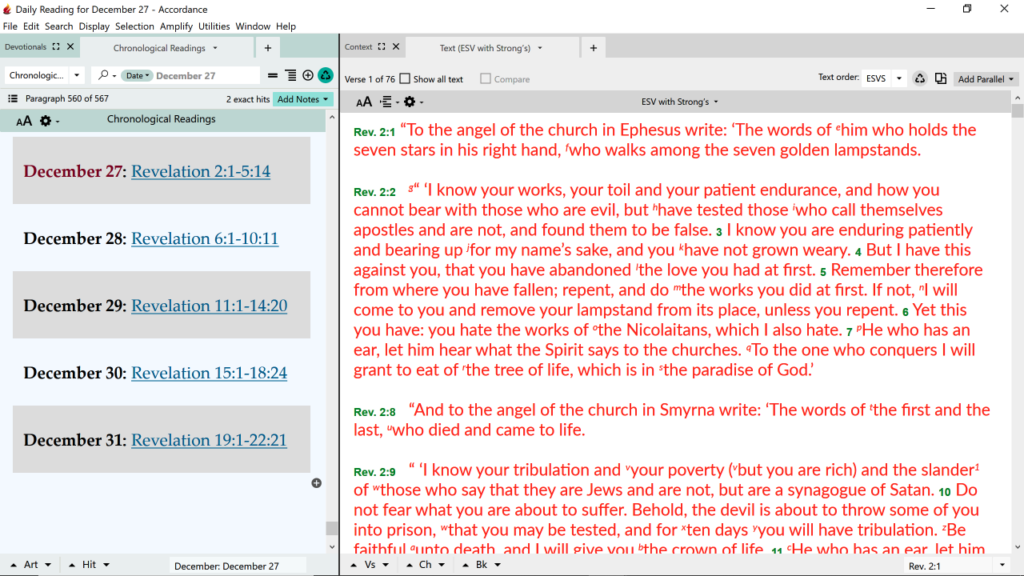Image resolution: width=1024 pixels, height=576 pixels.
Task: Go to next verse with Vs down arrow
Action: 385,565
